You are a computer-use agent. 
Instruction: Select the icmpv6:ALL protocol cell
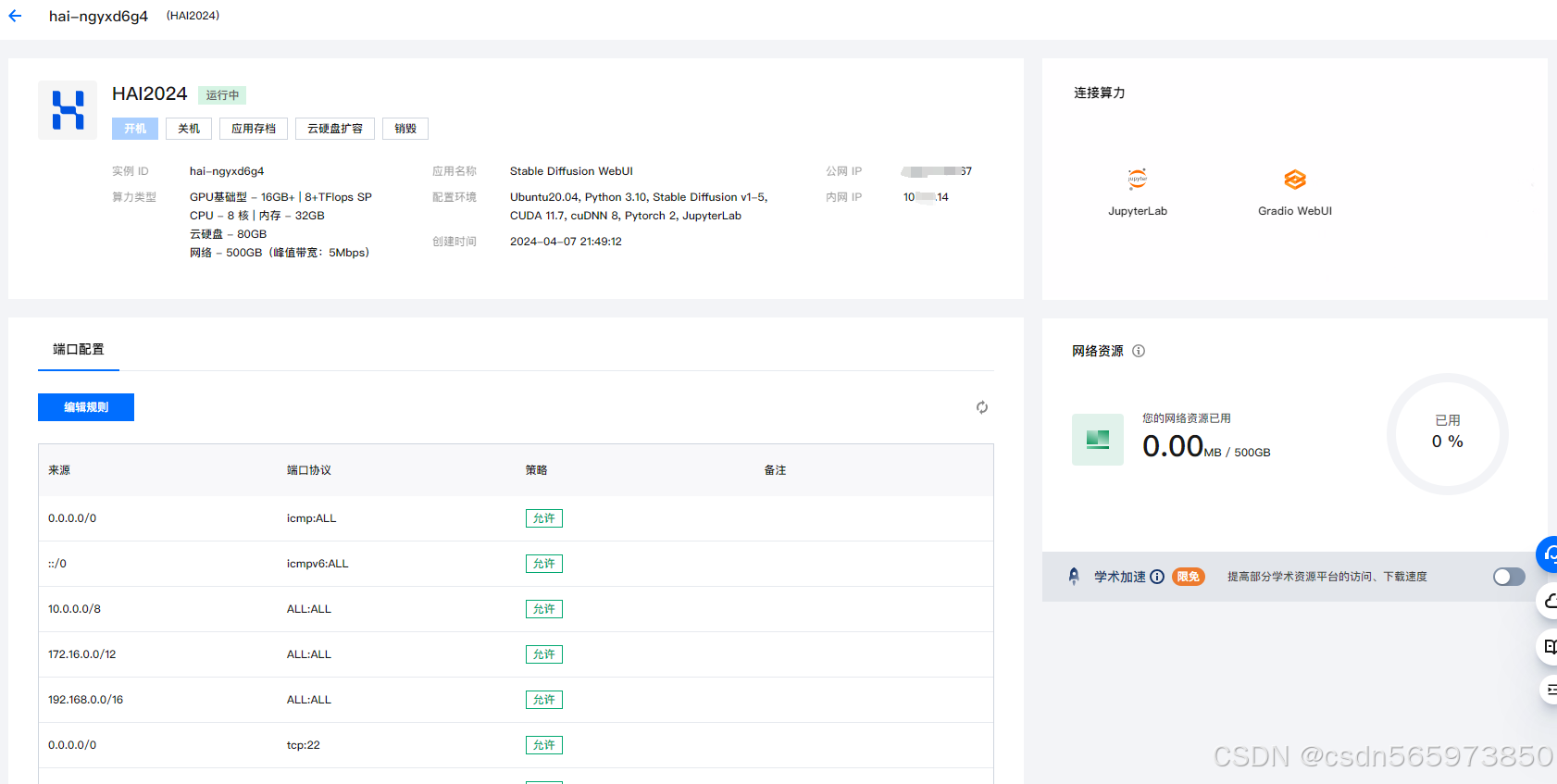[x=318, y=564]
